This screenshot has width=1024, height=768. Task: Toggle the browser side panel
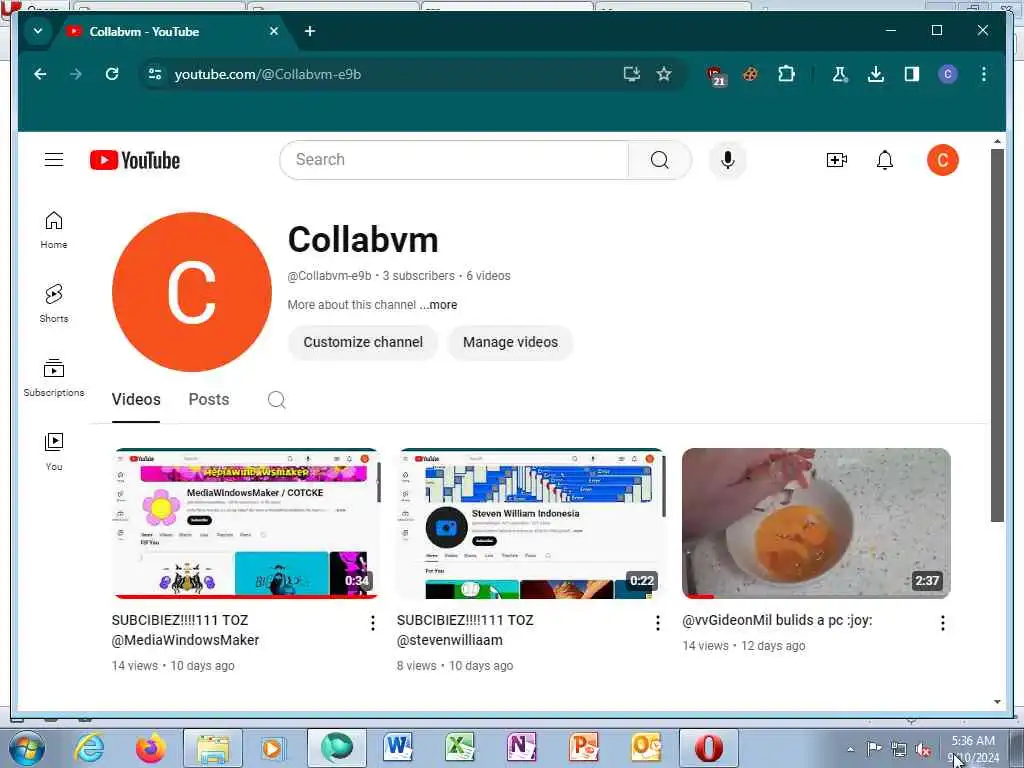tap(912, 74)
